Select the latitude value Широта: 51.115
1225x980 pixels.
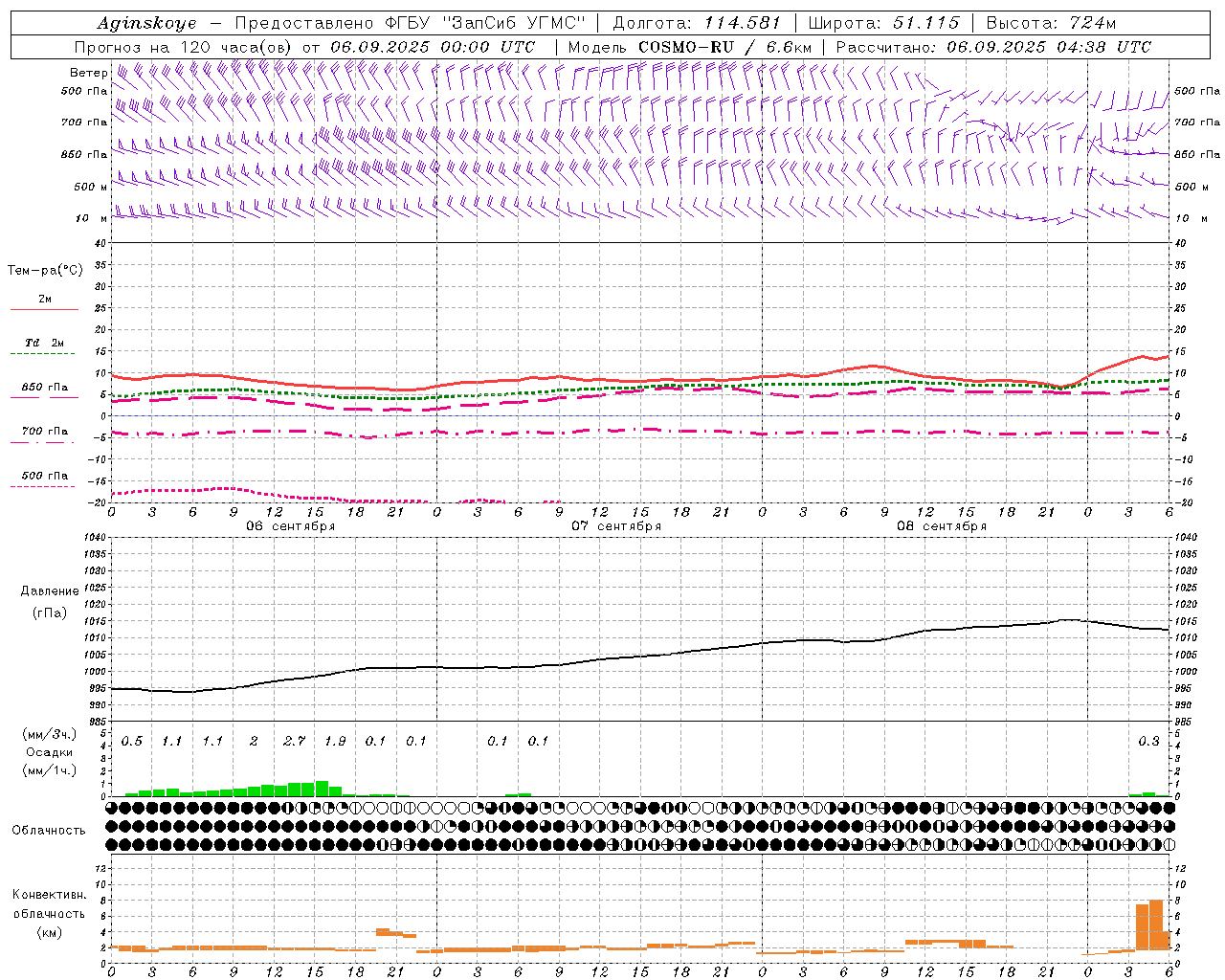point(884,23)
